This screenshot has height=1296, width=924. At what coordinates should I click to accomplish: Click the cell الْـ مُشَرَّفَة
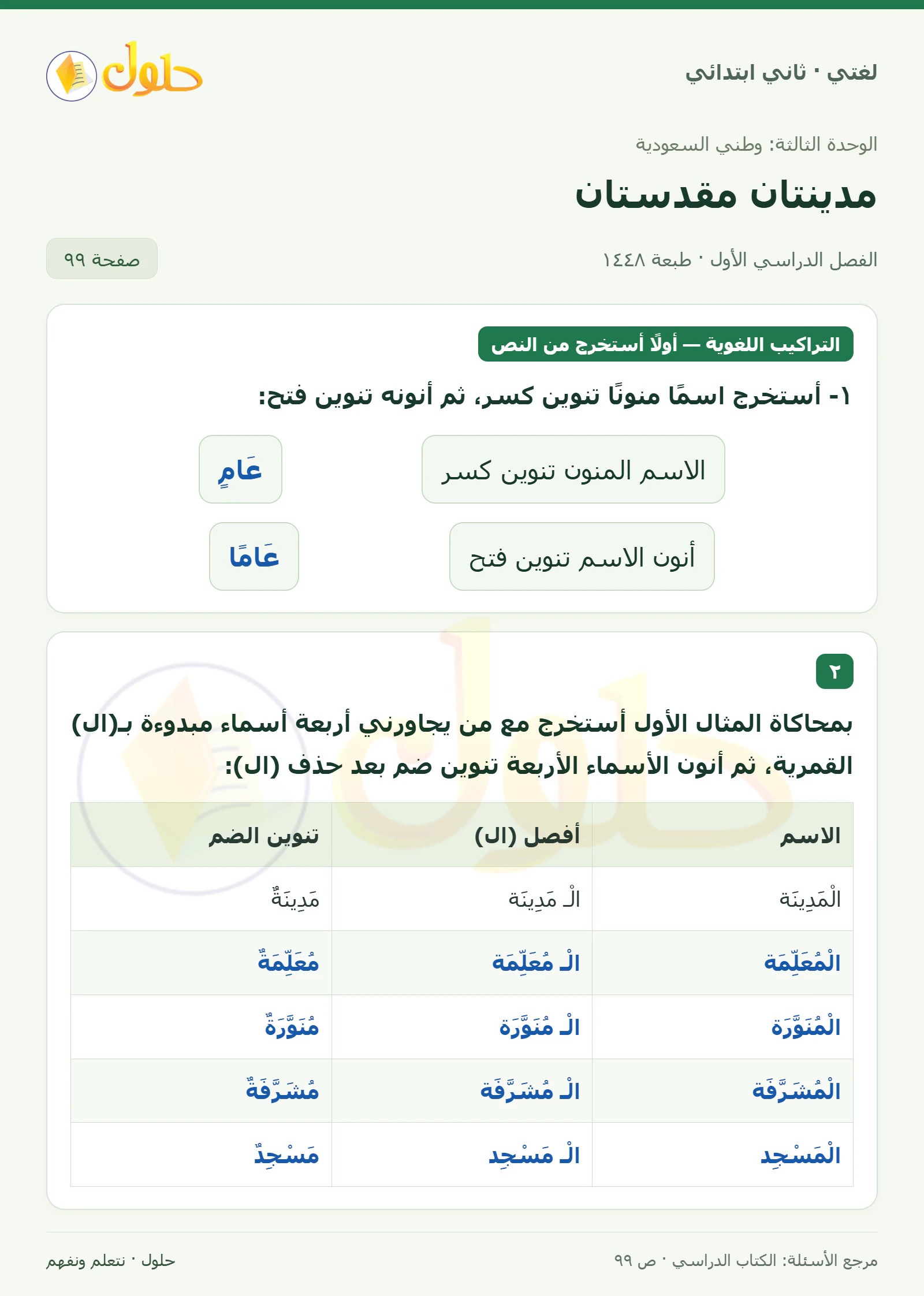[462, 1090]
